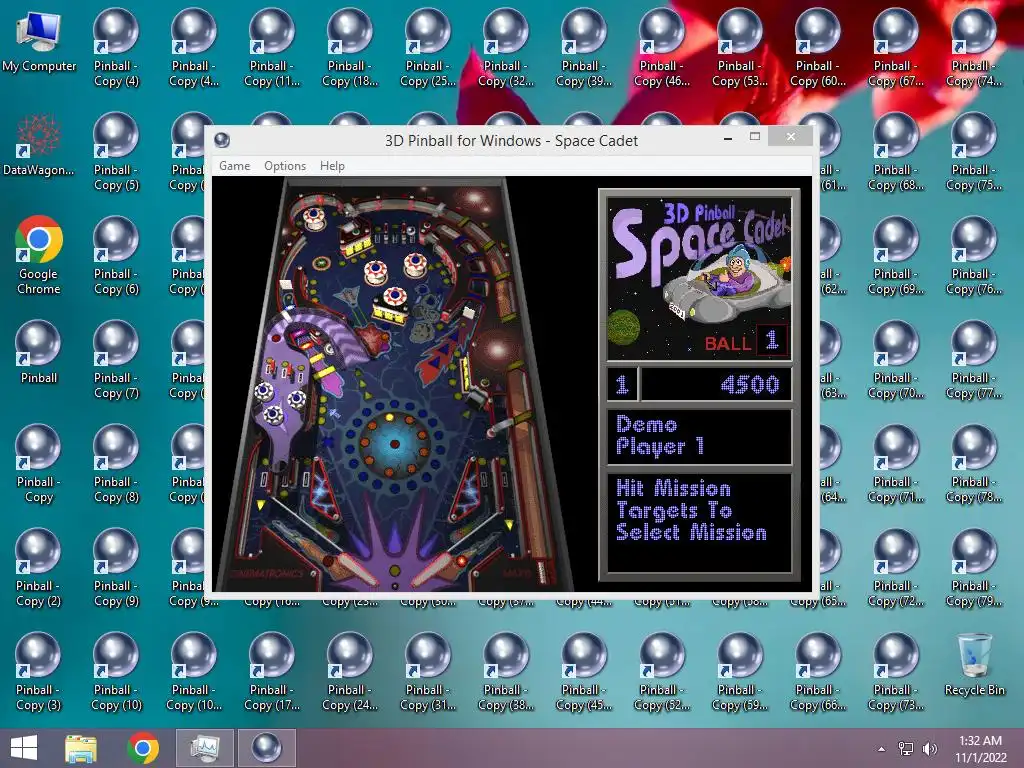Open the Options menu in Pinball

pos(285,166)
